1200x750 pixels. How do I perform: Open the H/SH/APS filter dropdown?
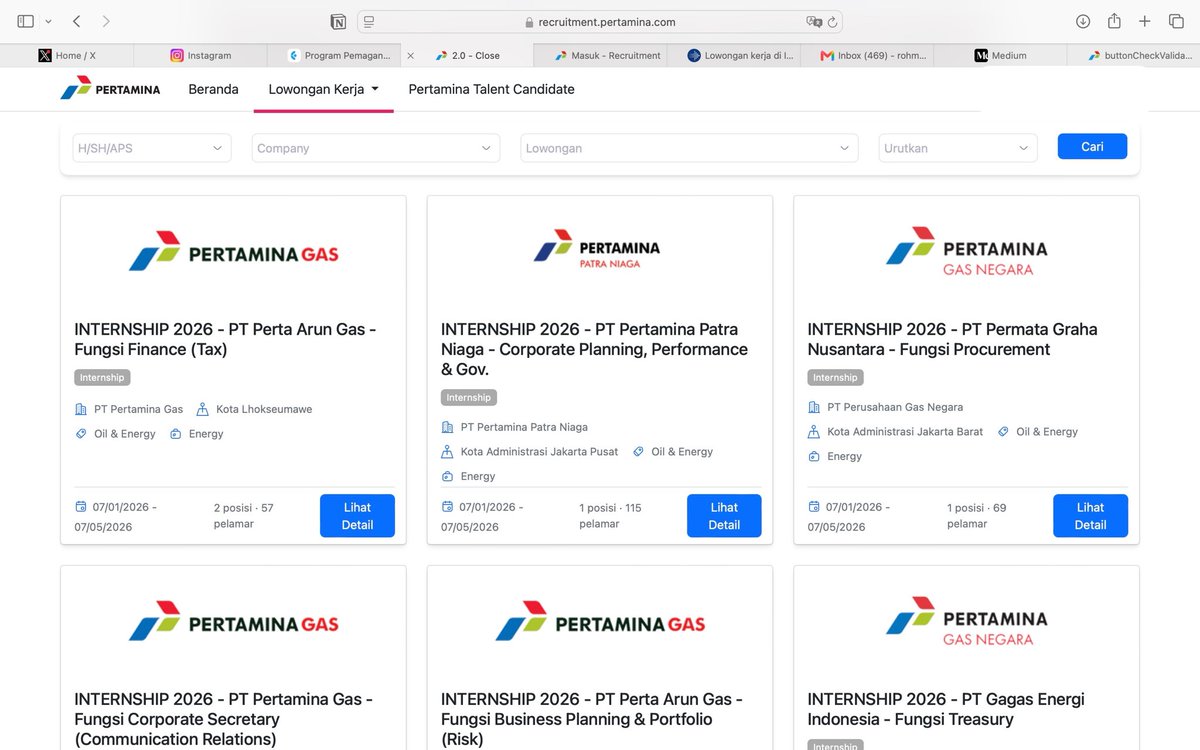point(151,148)
